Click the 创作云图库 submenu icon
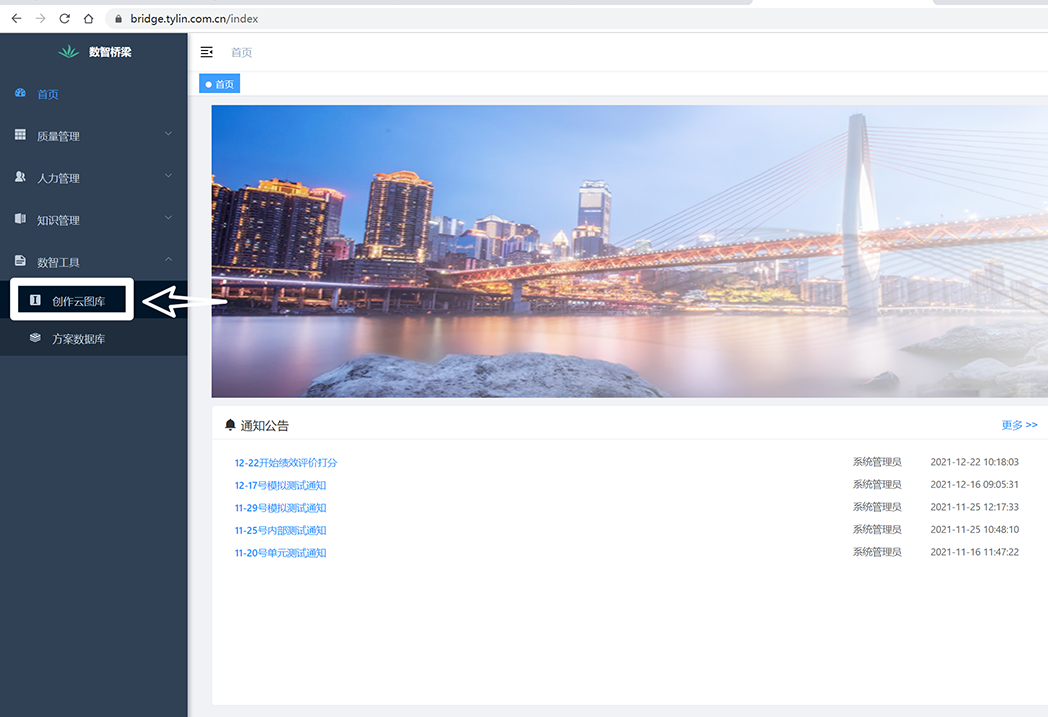Viewport: 1048px width, 717px height. coord(35,300)
